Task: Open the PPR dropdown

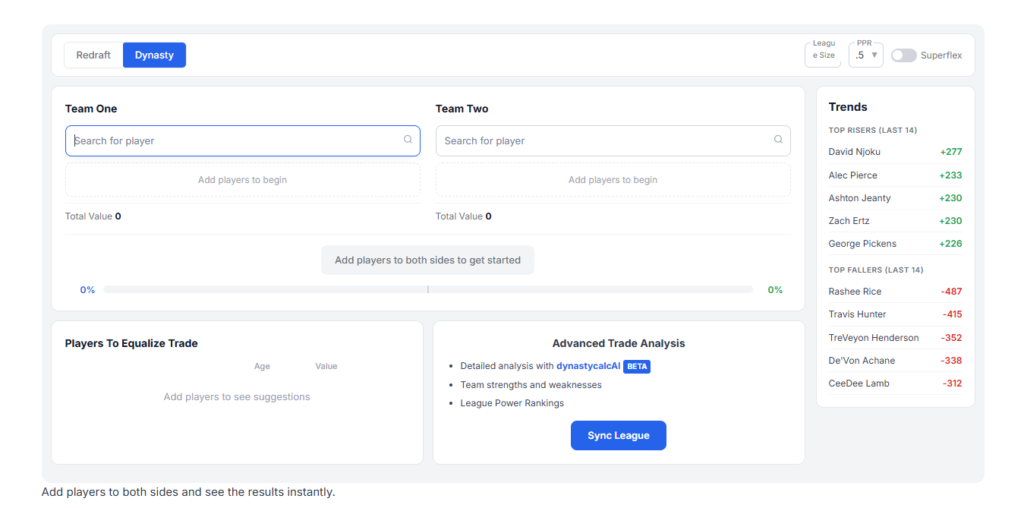Action: click(865, 55)
